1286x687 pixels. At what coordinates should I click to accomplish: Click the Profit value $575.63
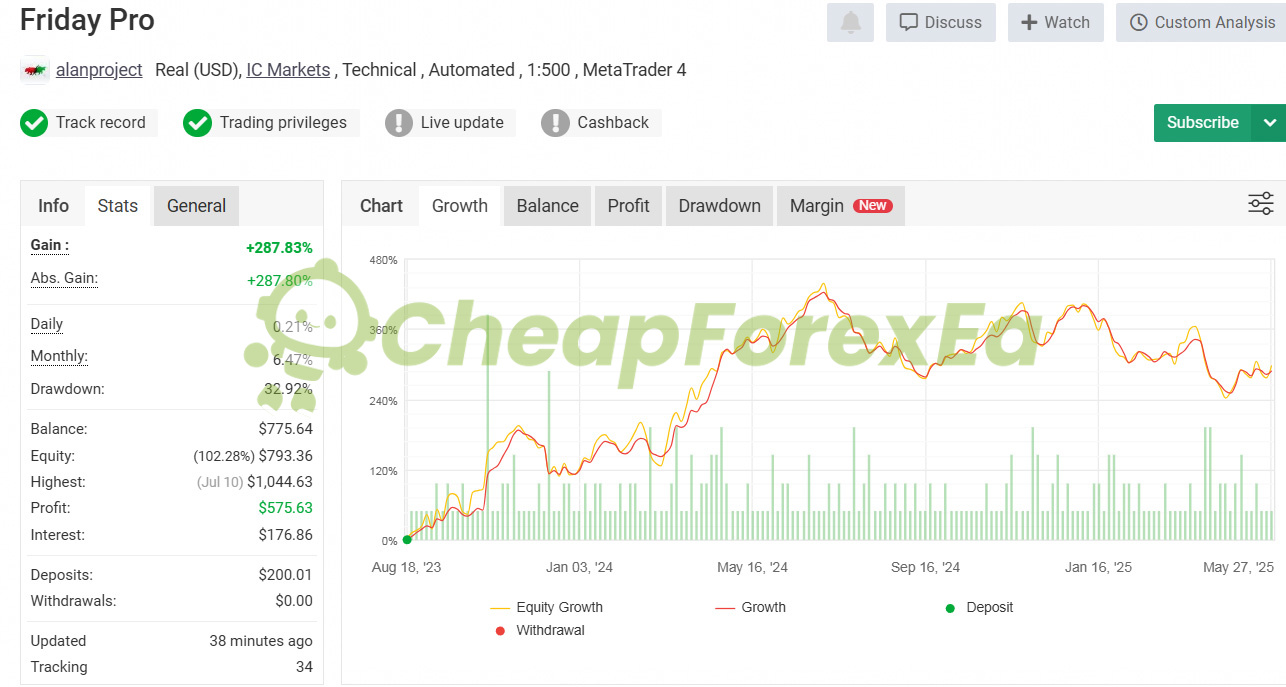click(286, 508)
